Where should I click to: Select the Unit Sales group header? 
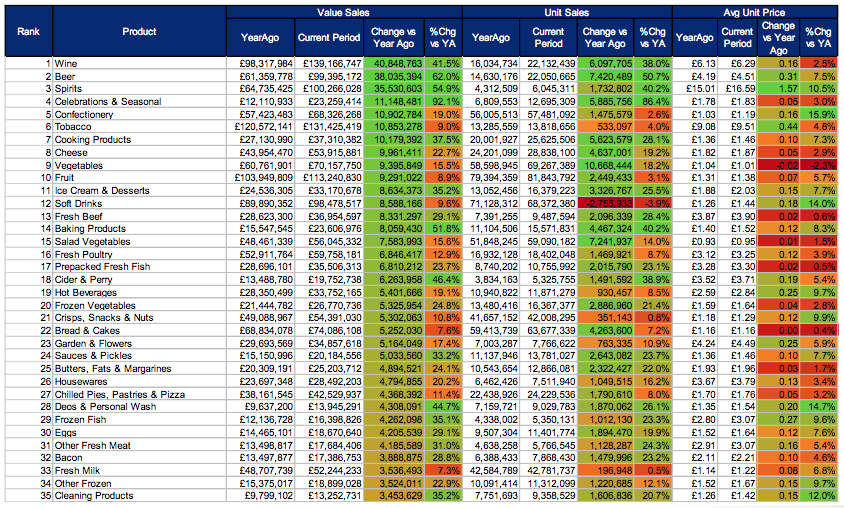click(x=567, y=12)
